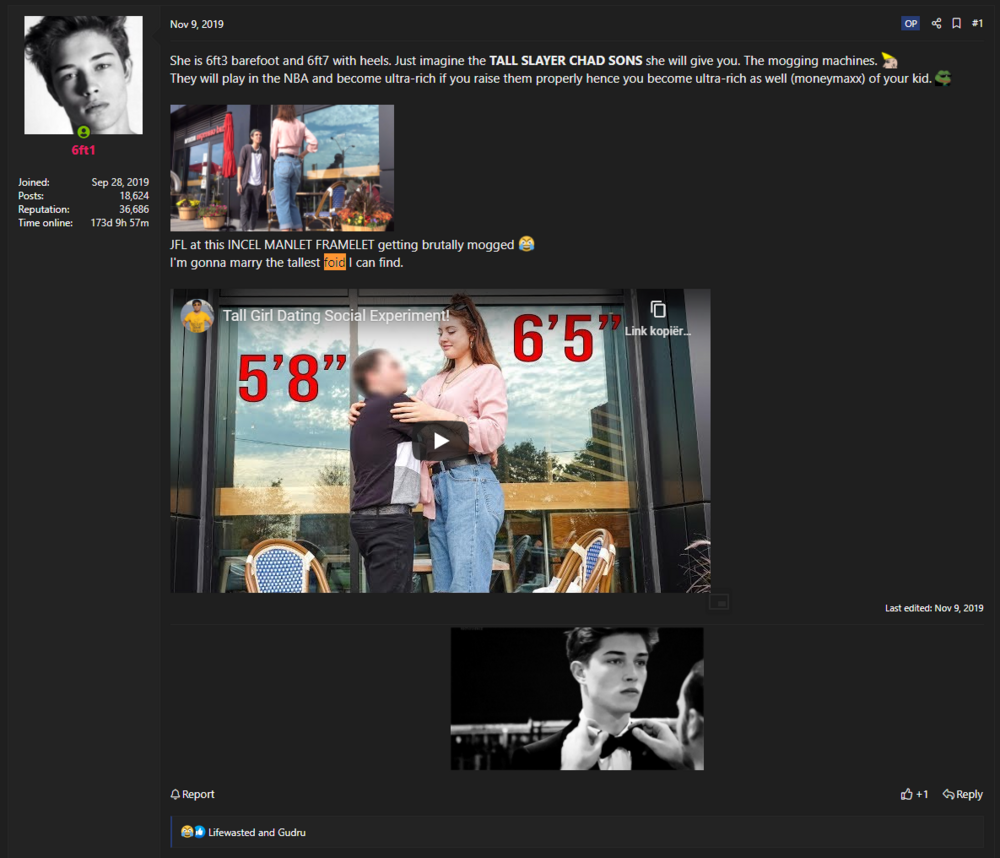Bookmark this post using the bookmark icon

pos(956,24)
